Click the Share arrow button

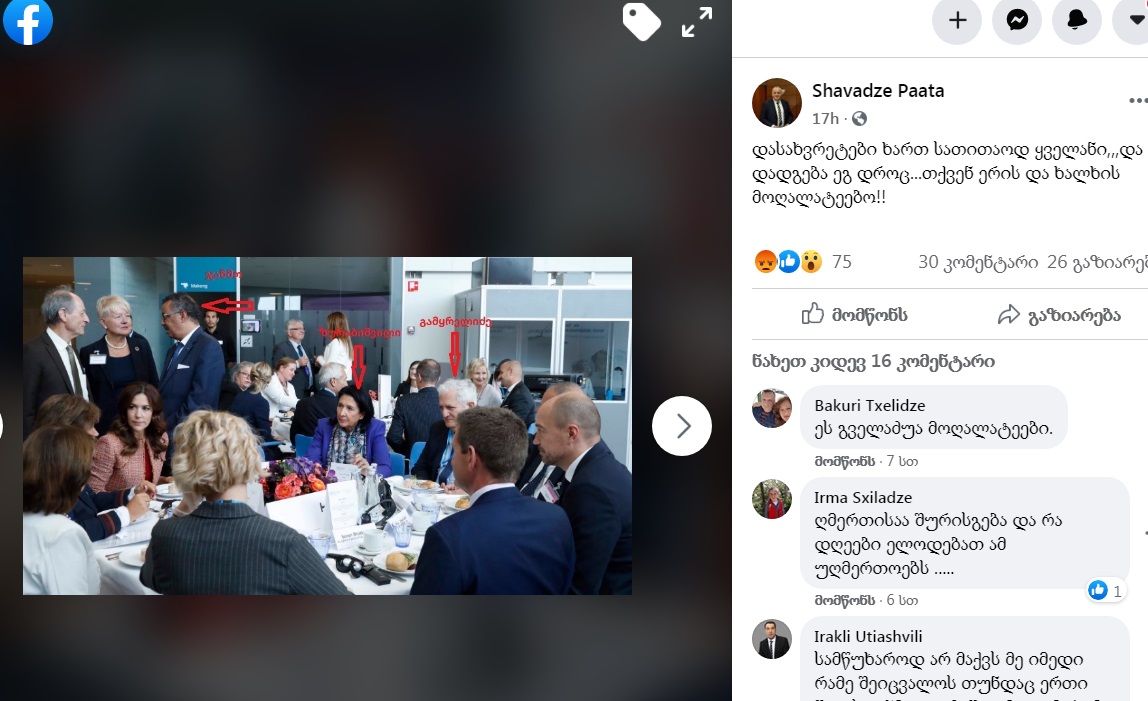(1059, 315)
